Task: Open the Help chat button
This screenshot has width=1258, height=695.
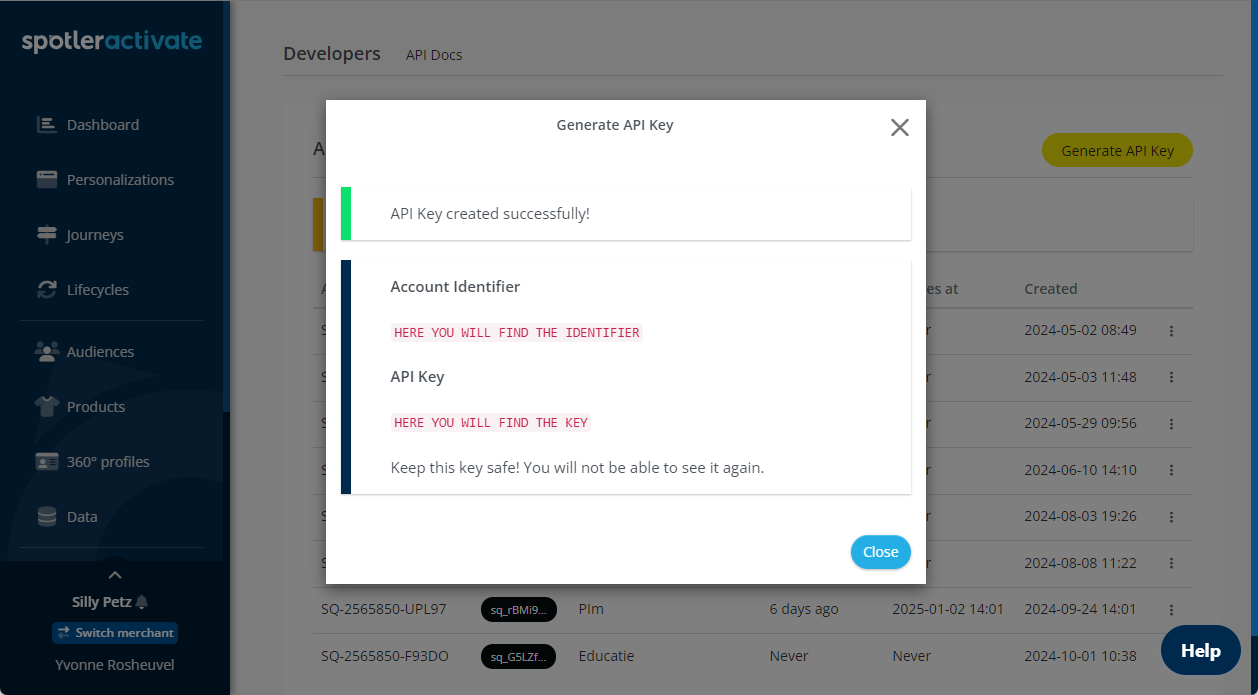Action: [x=1201, y=651]
